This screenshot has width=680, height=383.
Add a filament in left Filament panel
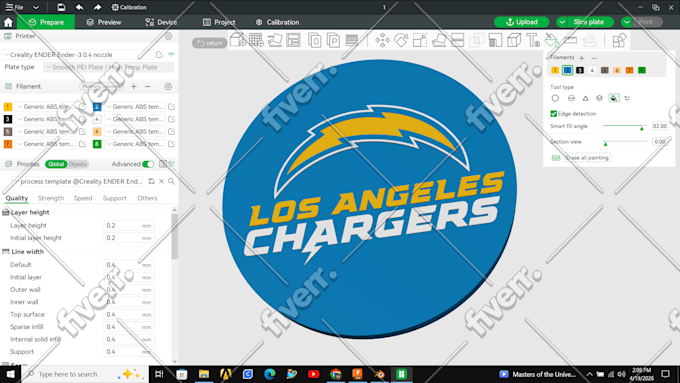(x=134, y=87)
